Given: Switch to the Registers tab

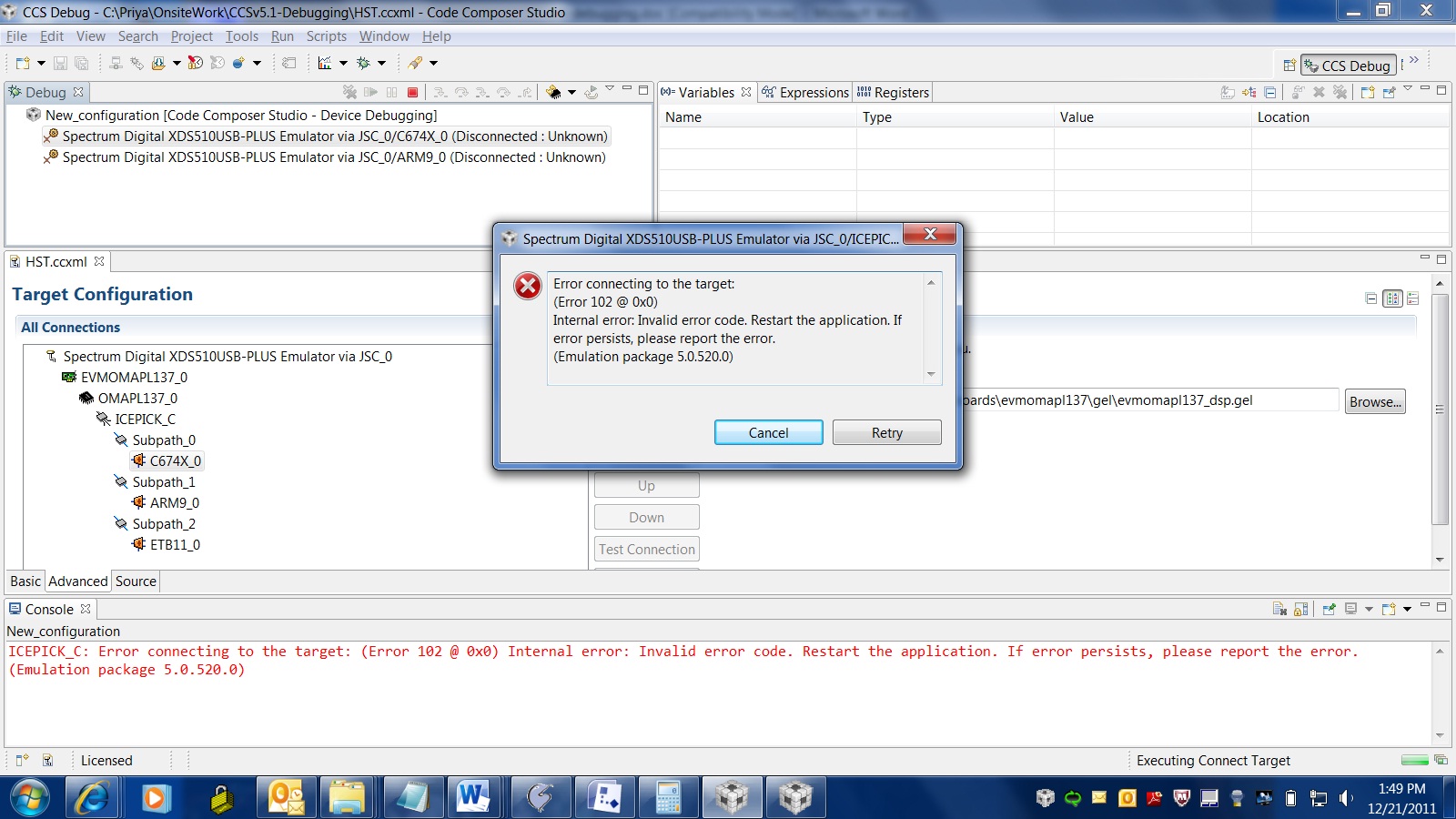Looking at the screenshot, I should tap(893, 93).
